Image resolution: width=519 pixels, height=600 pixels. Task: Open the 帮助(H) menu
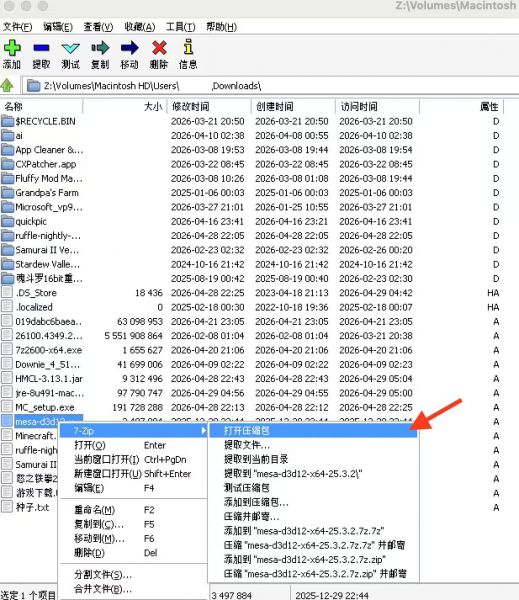[222, 27]
